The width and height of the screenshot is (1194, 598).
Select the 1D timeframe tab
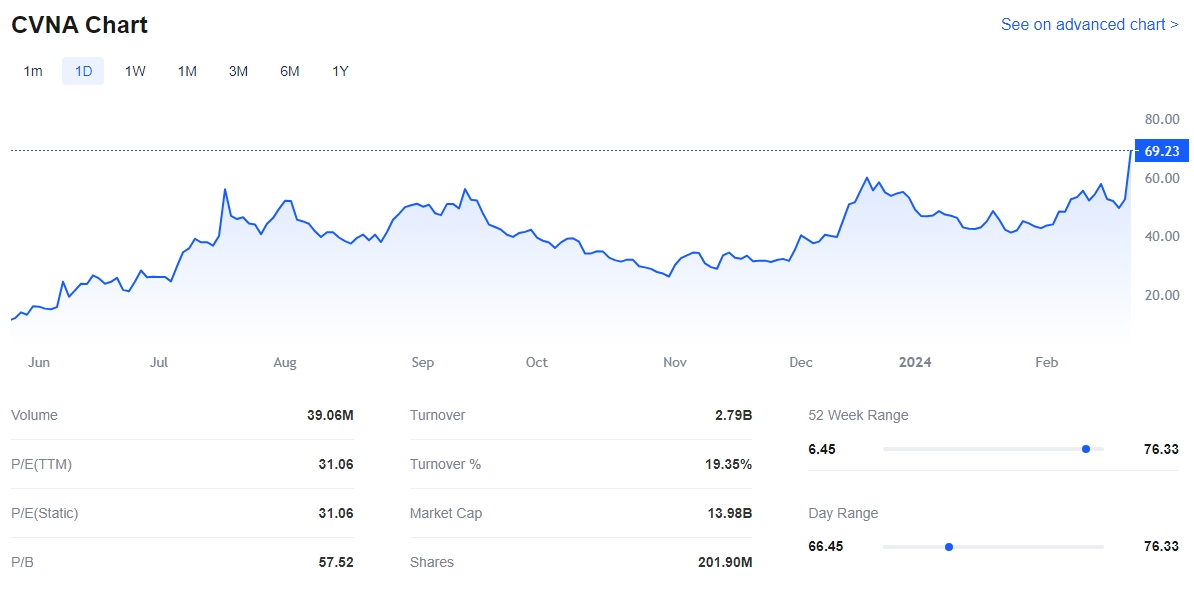[x=83, y=71]
